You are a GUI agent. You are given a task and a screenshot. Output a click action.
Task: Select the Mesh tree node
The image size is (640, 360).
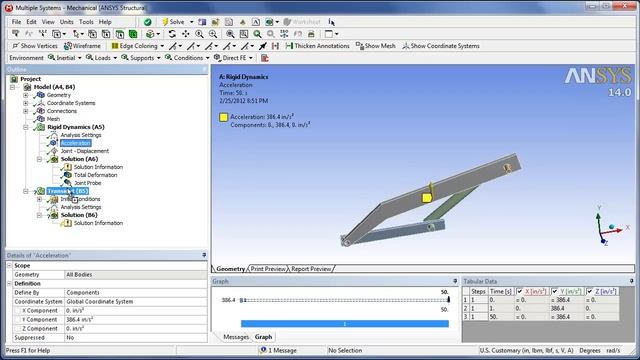click(x=53, y=119)
